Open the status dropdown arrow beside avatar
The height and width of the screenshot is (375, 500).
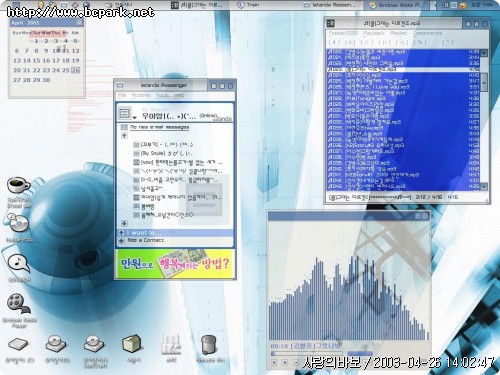coord(134,118)
